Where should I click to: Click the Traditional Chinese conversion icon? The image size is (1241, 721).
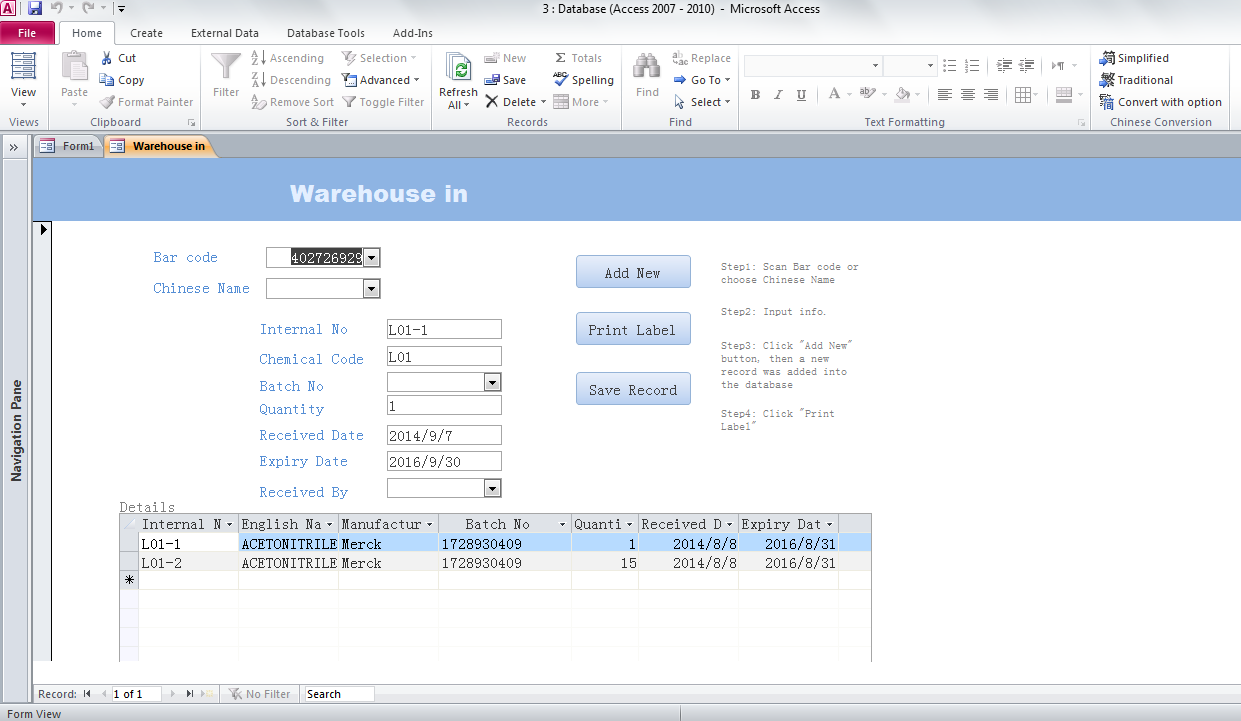[x=1108, y=80]
